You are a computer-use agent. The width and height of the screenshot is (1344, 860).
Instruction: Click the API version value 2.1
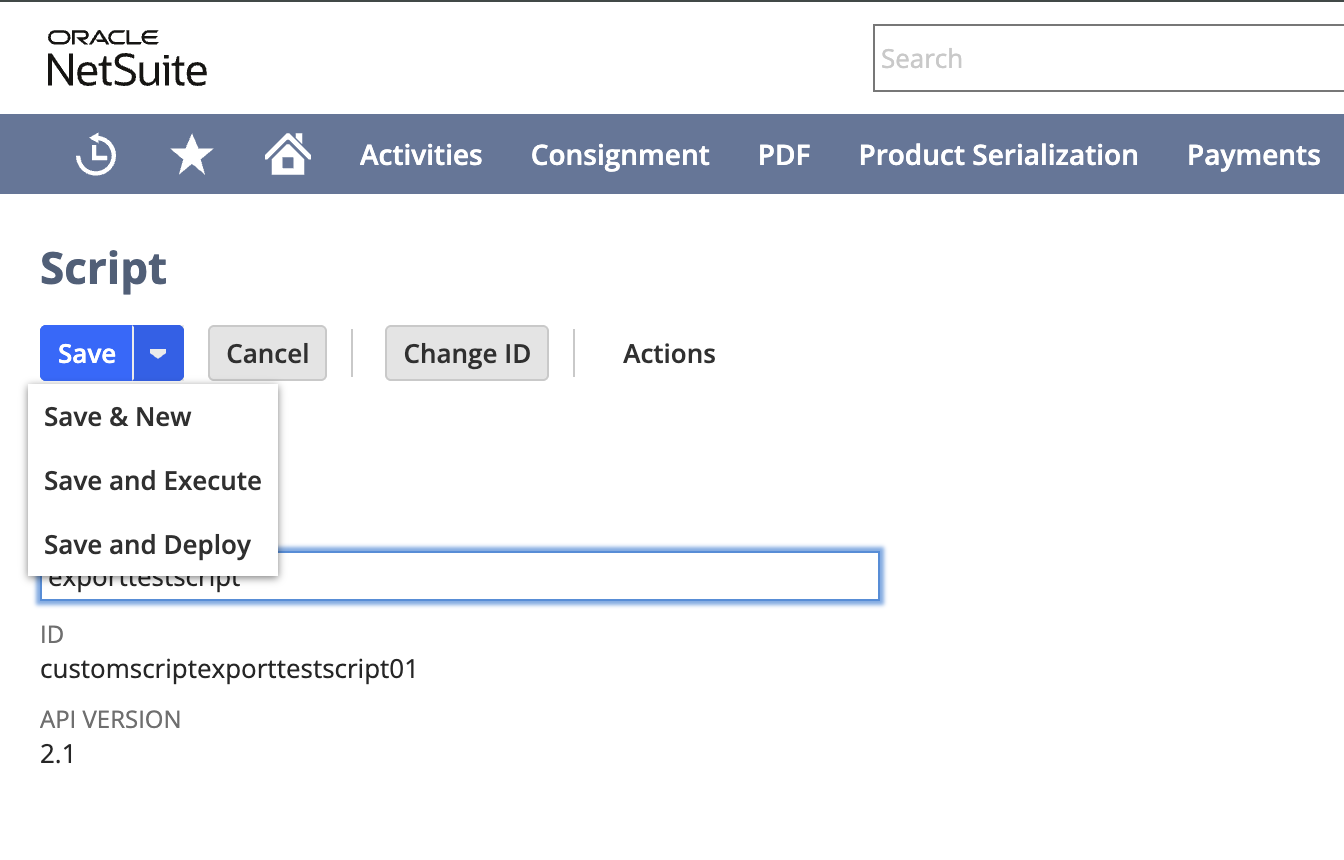point(57,754)
